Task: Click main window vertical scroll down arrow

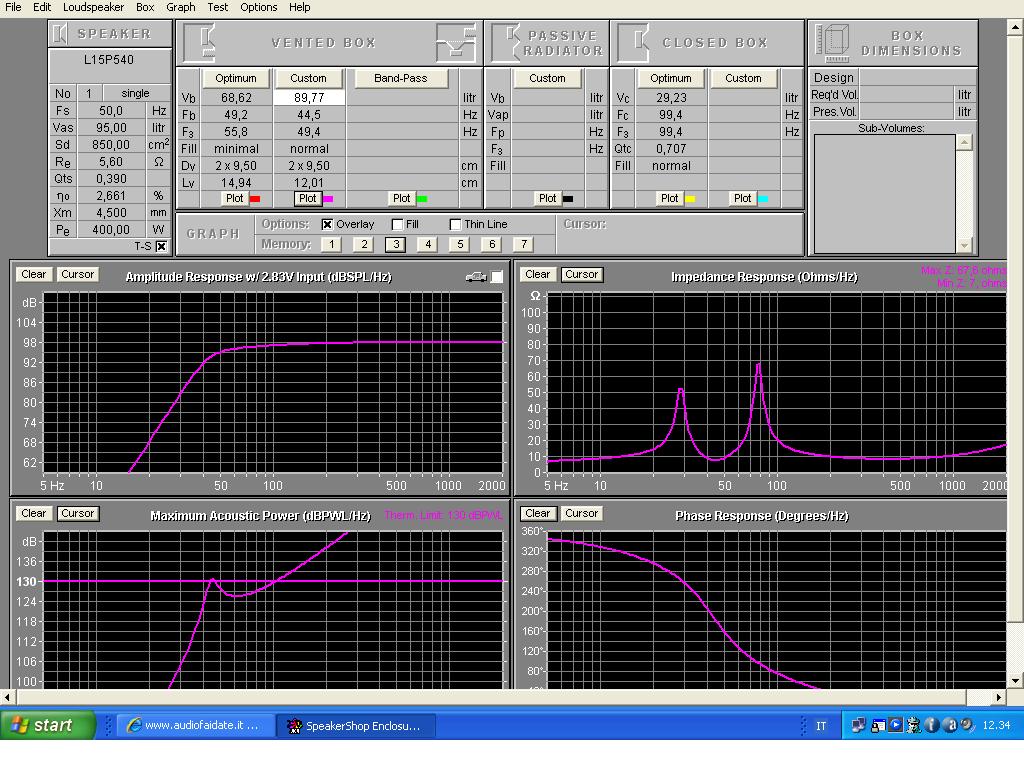Action: 1016,681
